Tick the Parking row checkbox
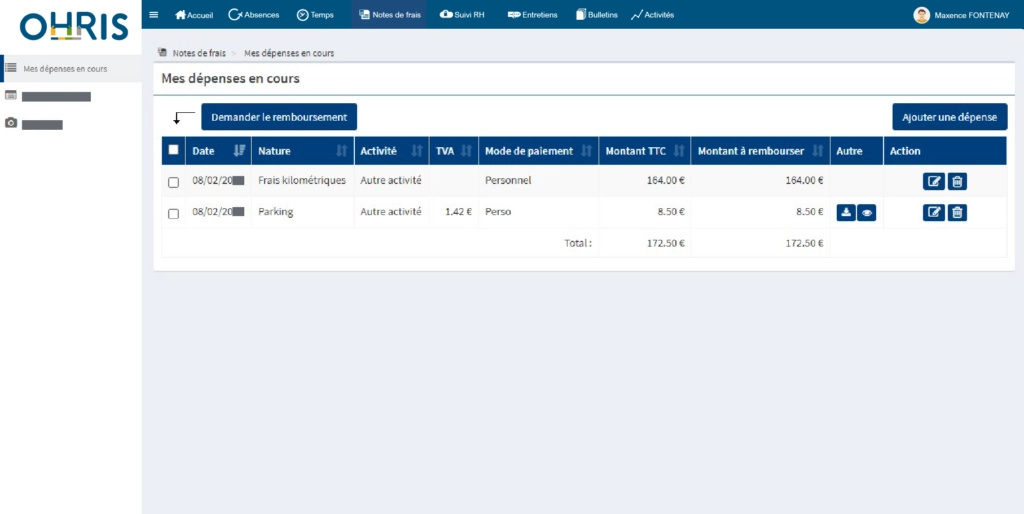The height and width of the screenshot is (514, 1024). pos(173,213)
